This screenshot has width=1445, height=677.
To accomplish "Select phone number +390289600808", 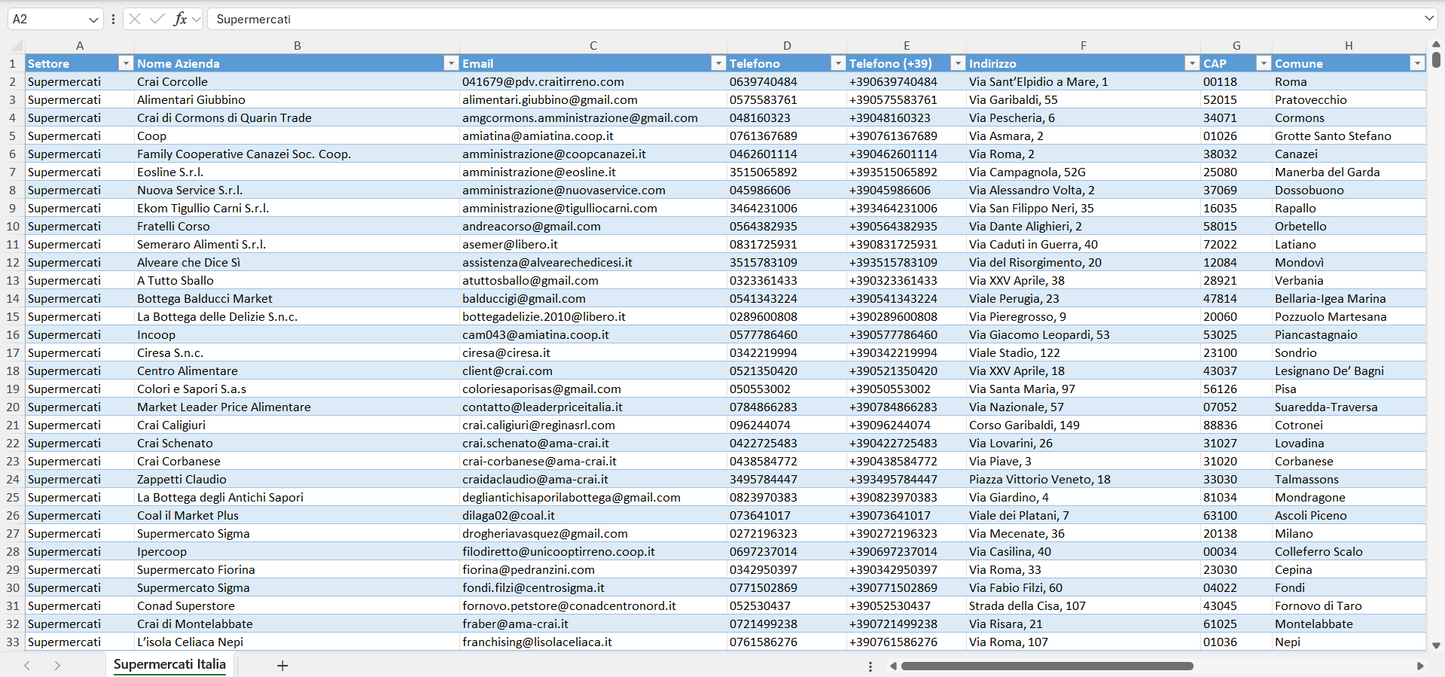I will (906, 316).
